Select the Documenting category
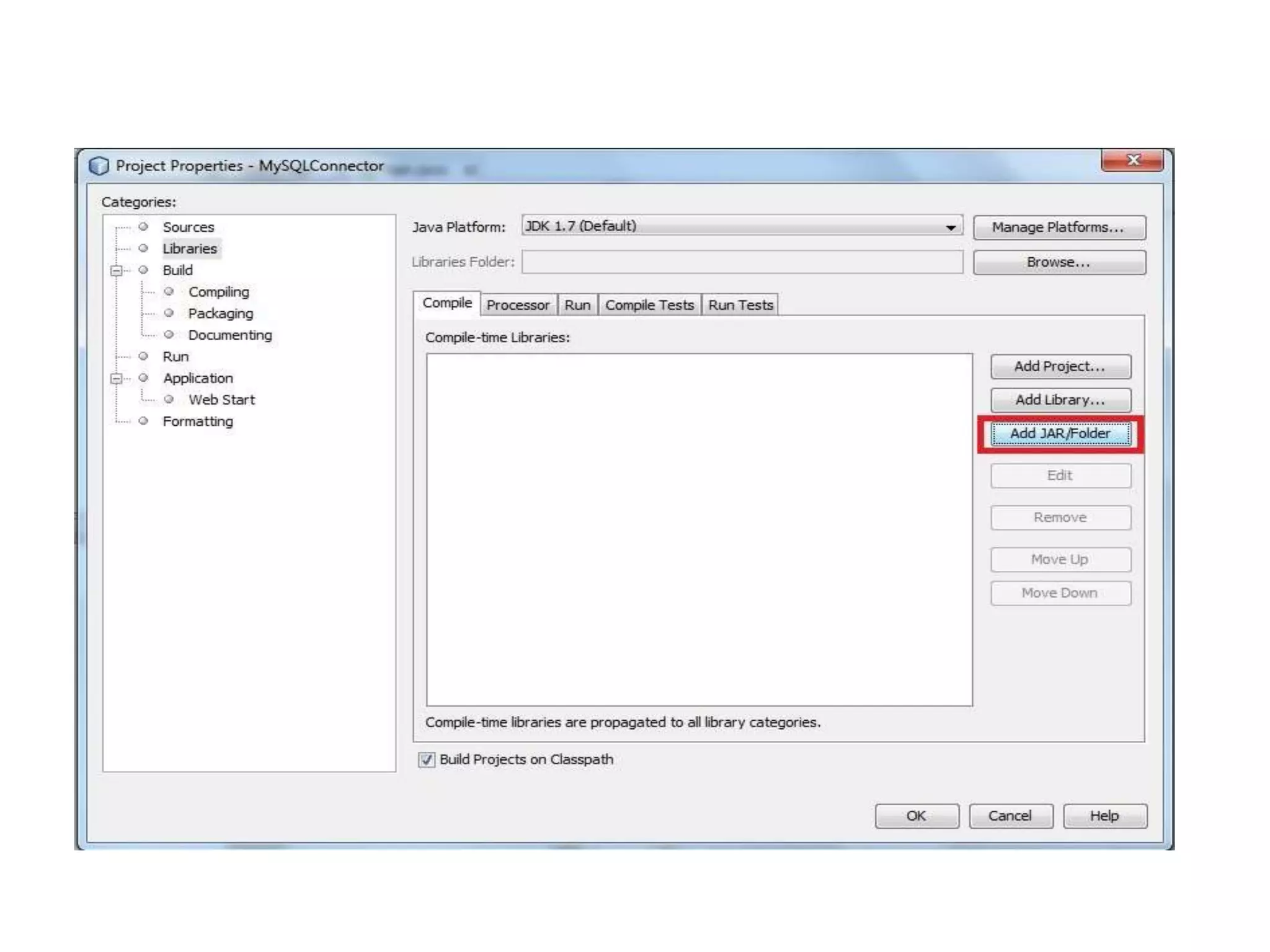Image resolution: width=1270 pixels, height=952 pixels. [x=229, y=335]
